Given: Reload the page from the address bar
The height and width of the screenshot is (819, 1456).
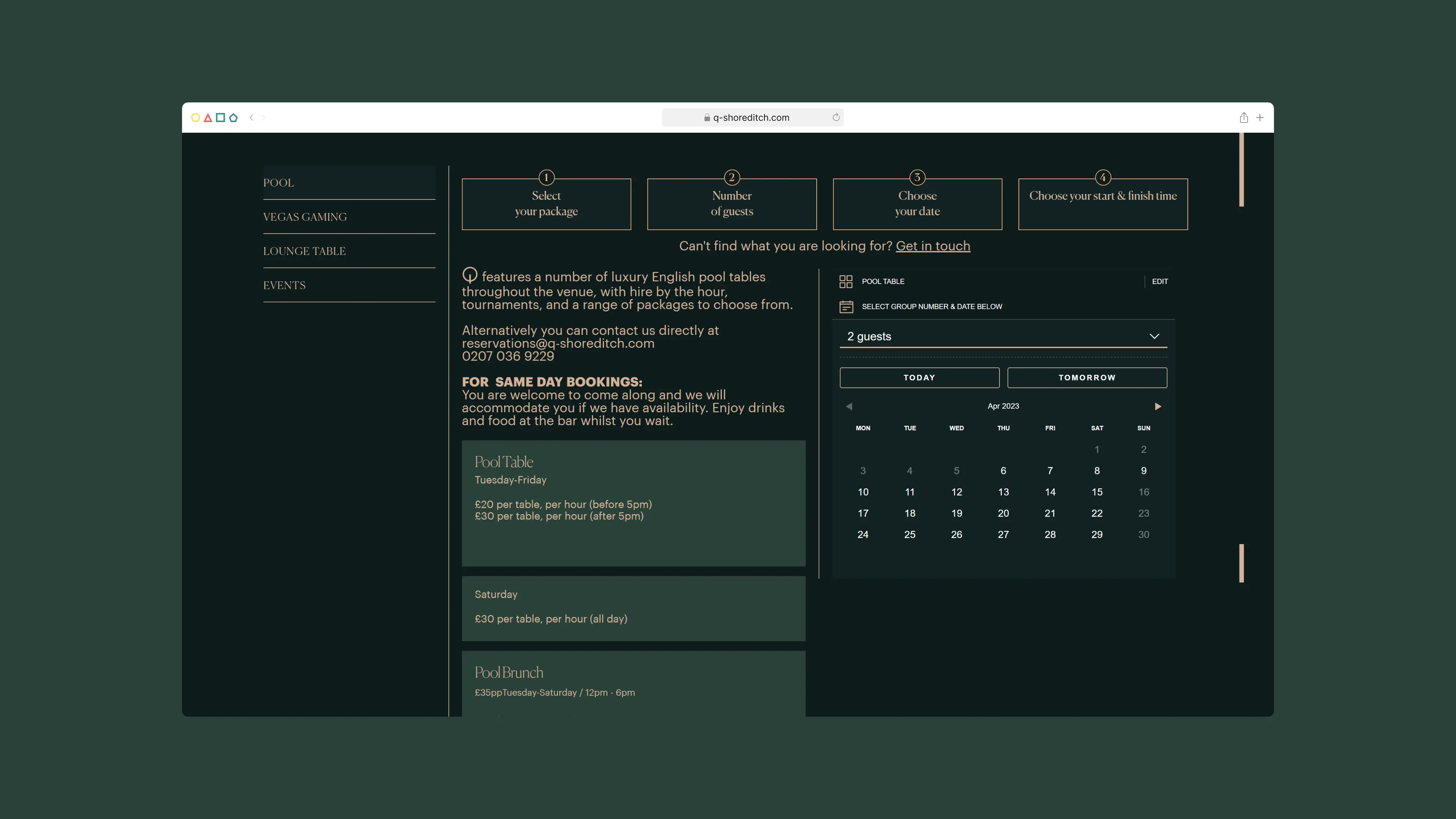Looking at the screenshot, I should (x=835, y=117).
